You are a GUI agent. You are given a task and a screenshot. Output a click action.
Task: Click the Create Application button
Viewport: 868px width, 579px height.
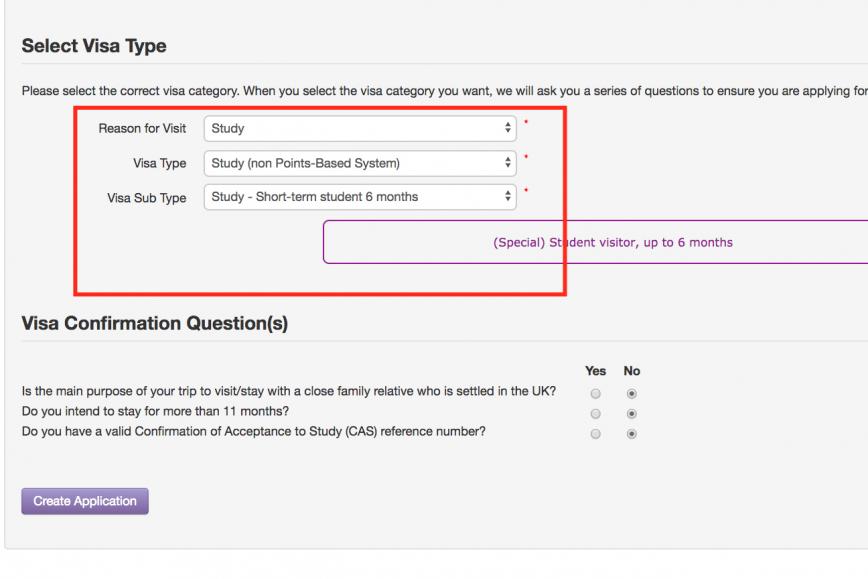click(85, 501)
